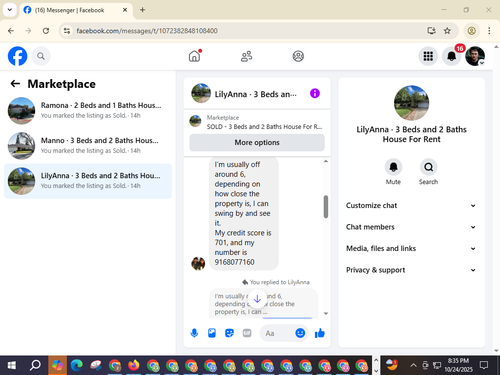Open the Friends icon in top navigation
This screenshot has width=500, height=375.
tap(246, 56)
